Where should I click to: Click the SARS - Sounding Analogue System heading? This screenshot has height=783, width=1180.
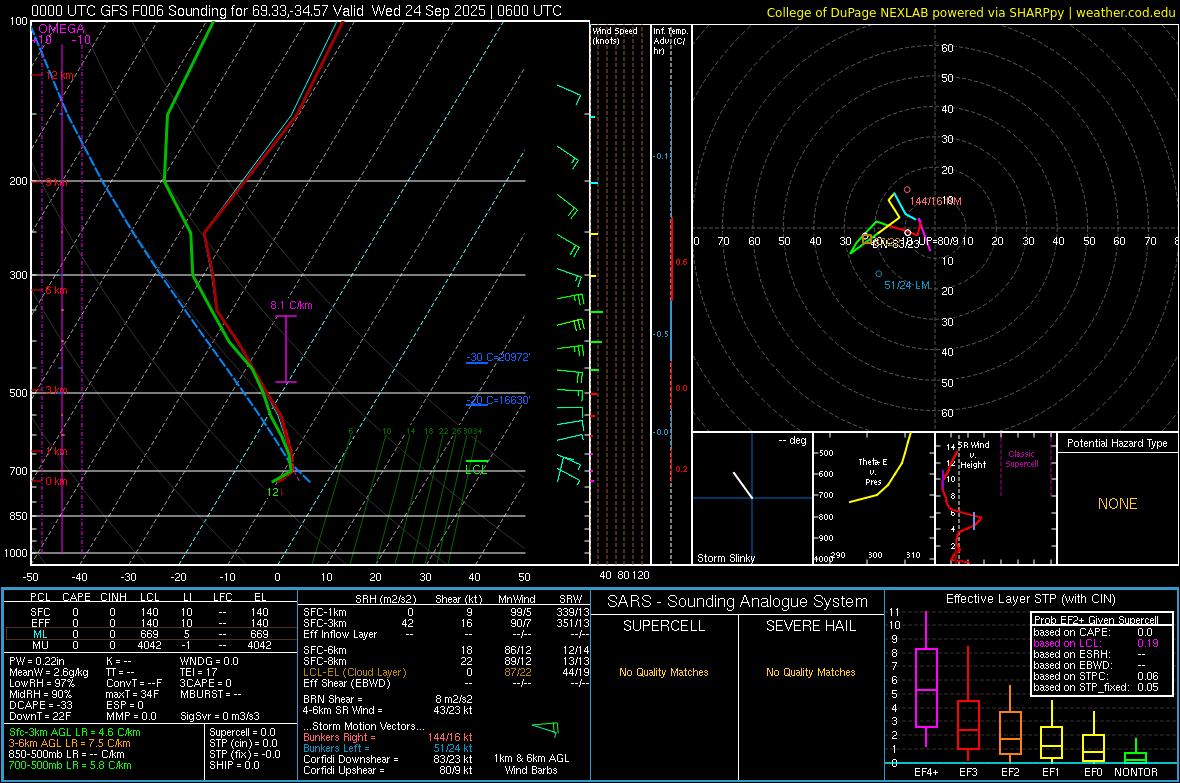(737, 601)
